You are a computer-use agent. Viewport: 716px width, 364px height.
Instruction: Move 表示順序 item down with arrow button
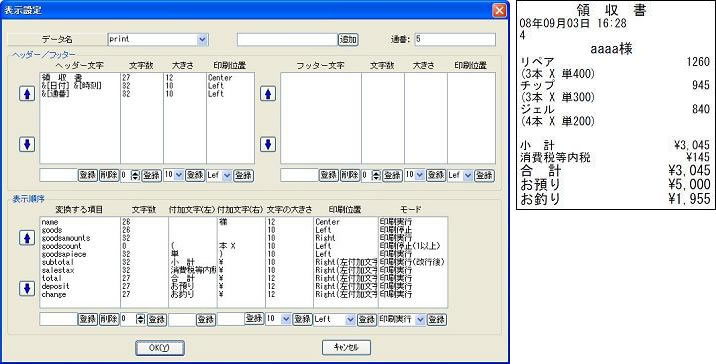27,288
